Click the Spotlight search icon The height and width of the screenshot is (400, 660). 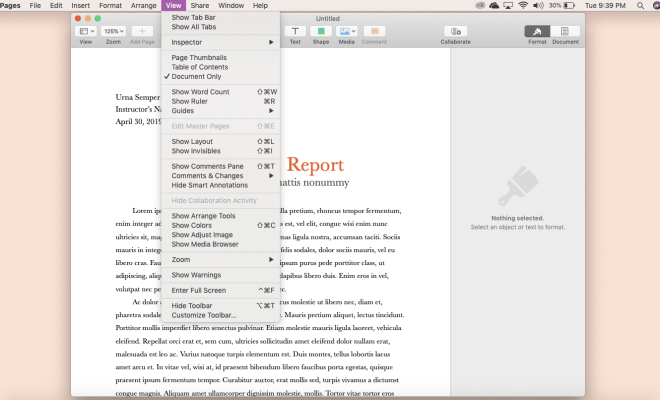pos(640,5)
